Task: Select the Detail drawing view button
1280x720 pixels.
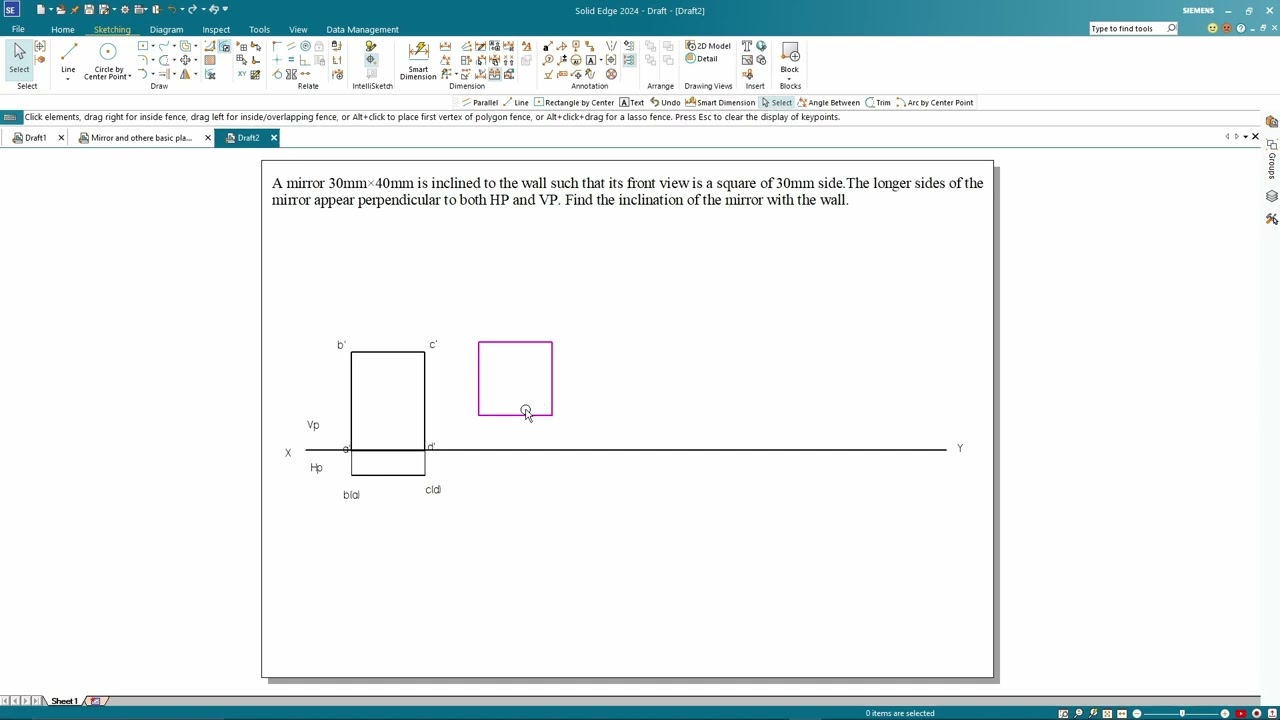Action: click(701, 59)
